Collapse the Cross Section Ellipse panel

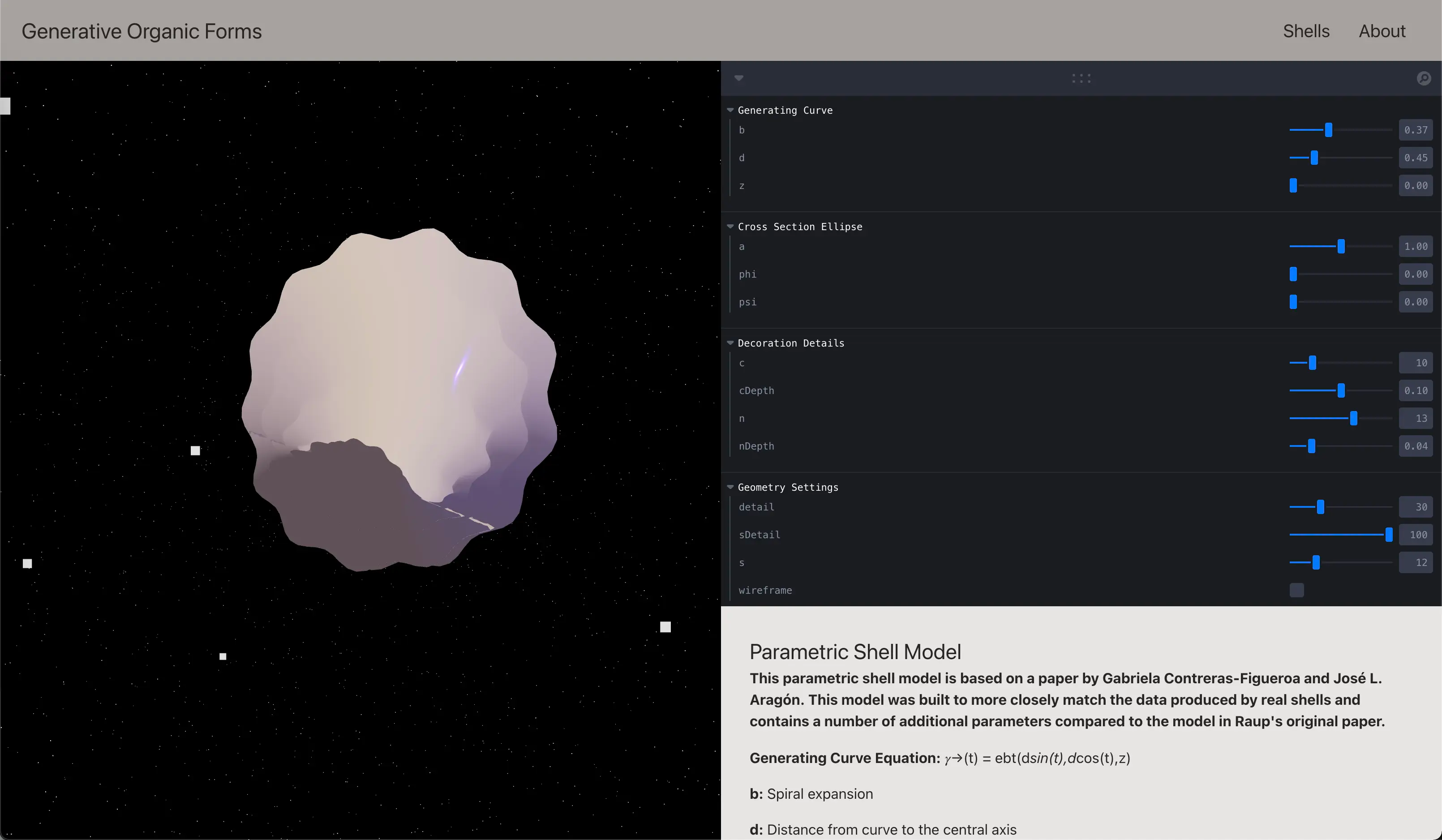(x=730, y=226)
